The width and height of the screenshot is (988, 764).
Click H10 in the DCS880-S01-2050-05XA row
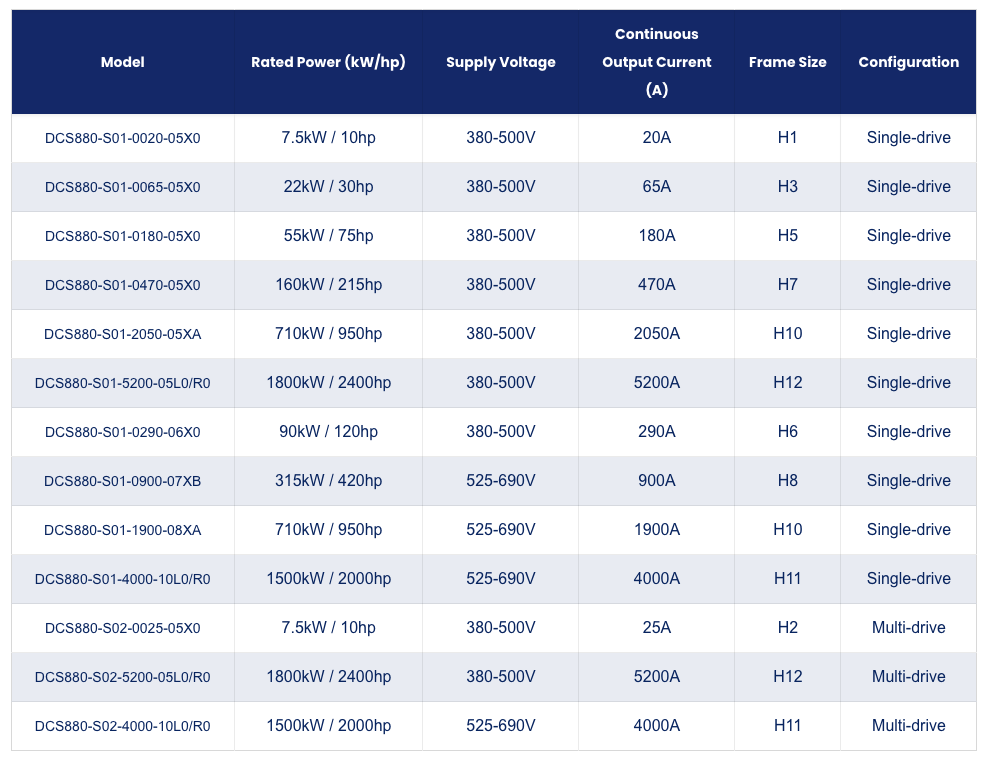788,333
